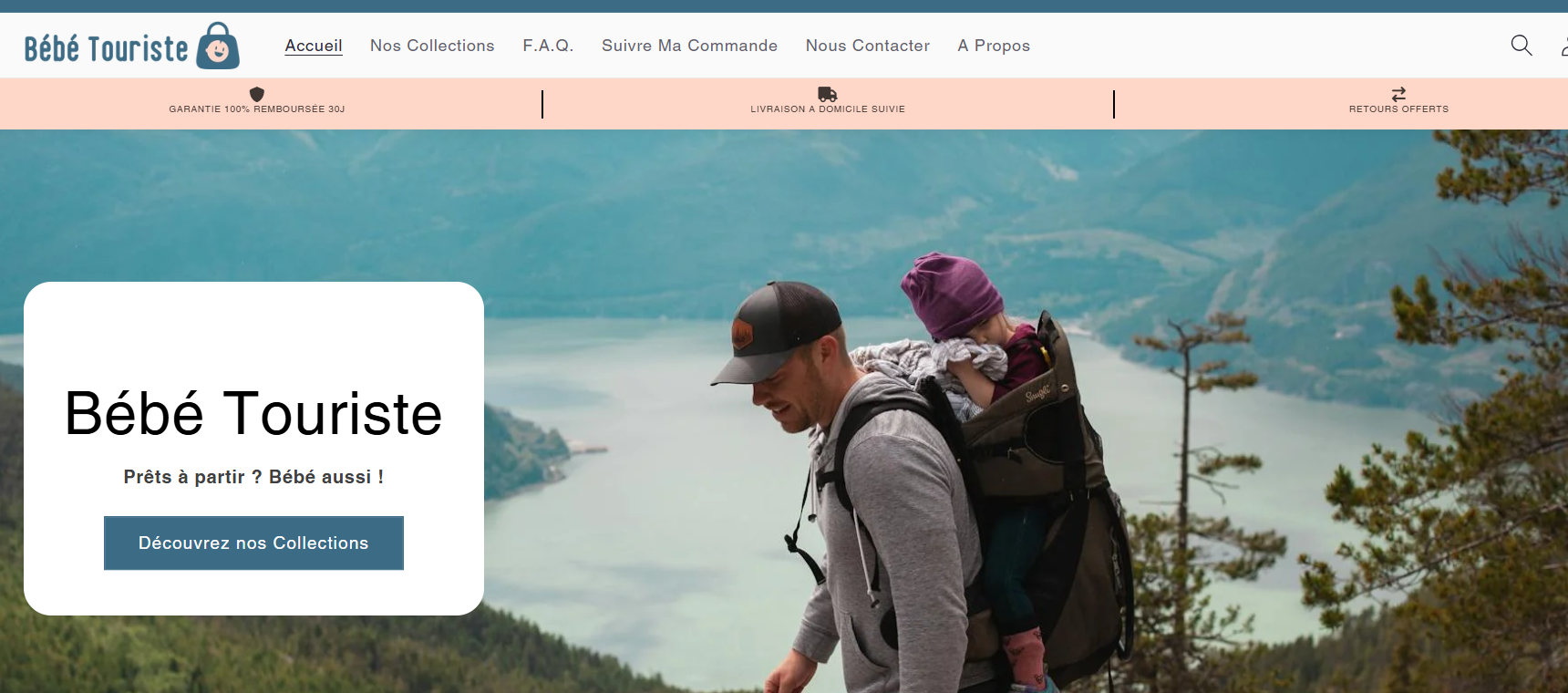Image resolution: width=1568 pixels, height=693 pixels.
Task: Click the hiker hero banner image
Action: click(x=1003, y=410)
